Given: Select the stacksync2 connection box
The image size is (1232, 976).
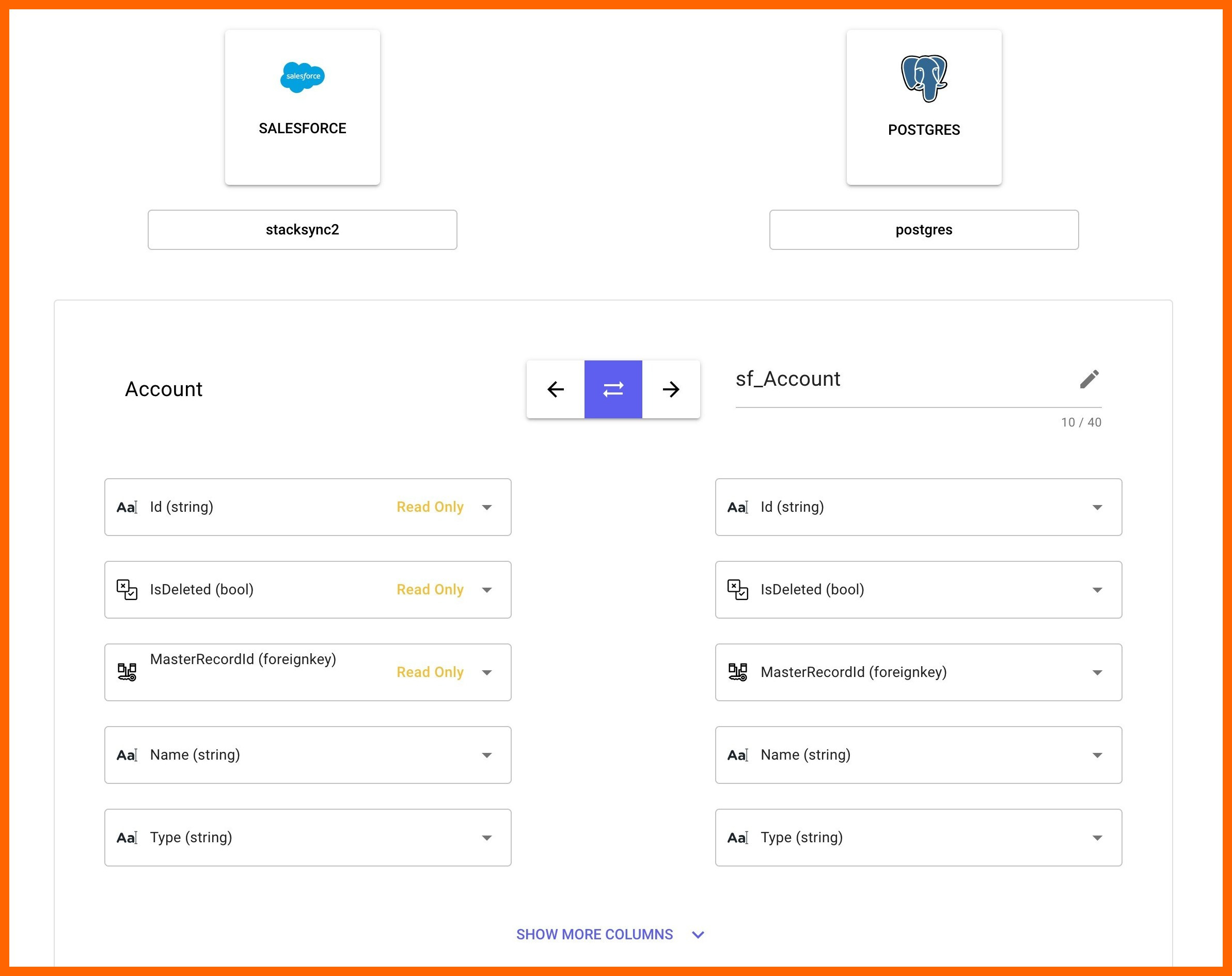Looking at the screenshot, I should 302,230.
